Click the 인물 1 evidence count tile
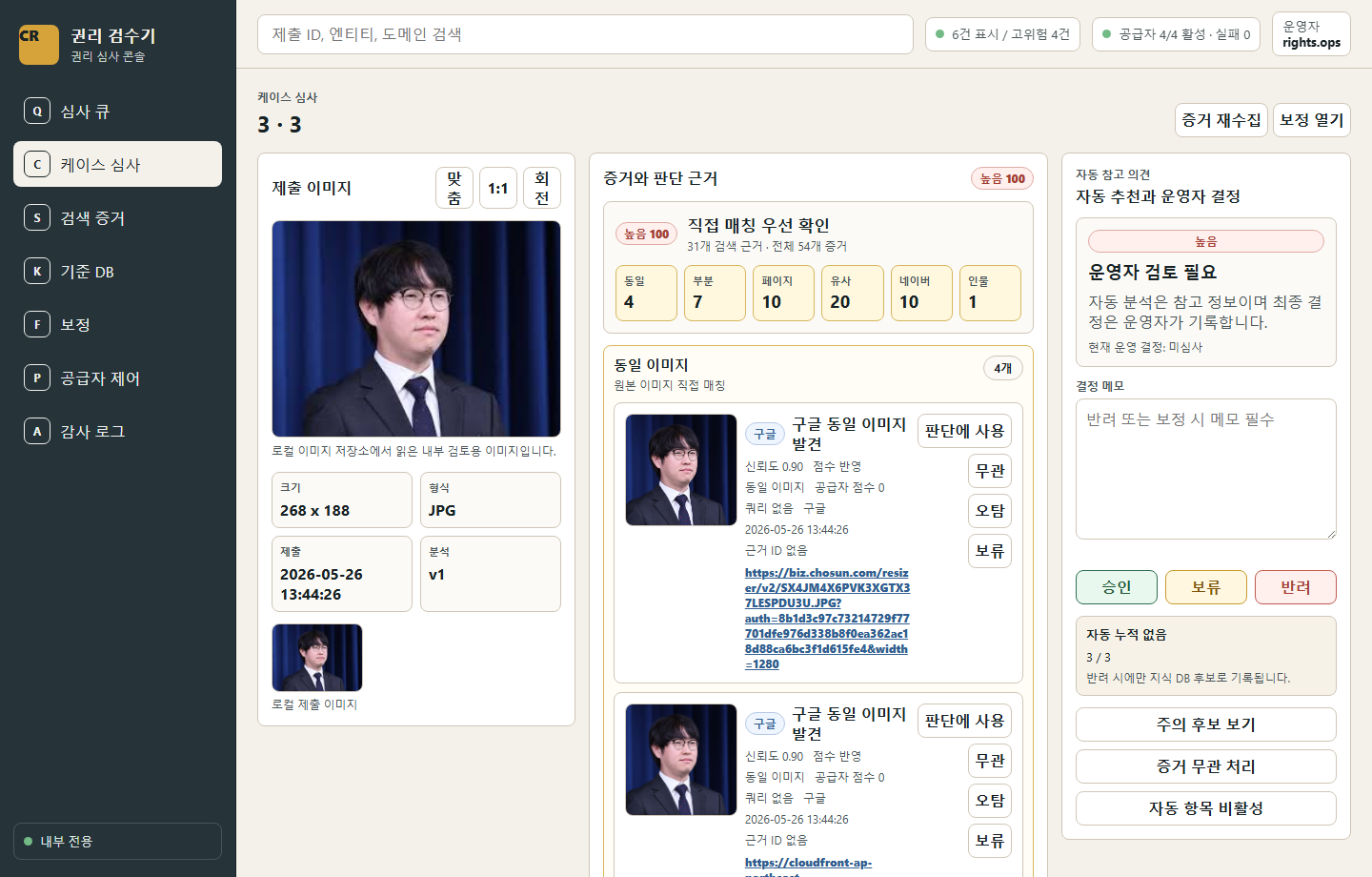Viewport: 1372px width, 877px height. pyautogui.click(x=990, y=293)
